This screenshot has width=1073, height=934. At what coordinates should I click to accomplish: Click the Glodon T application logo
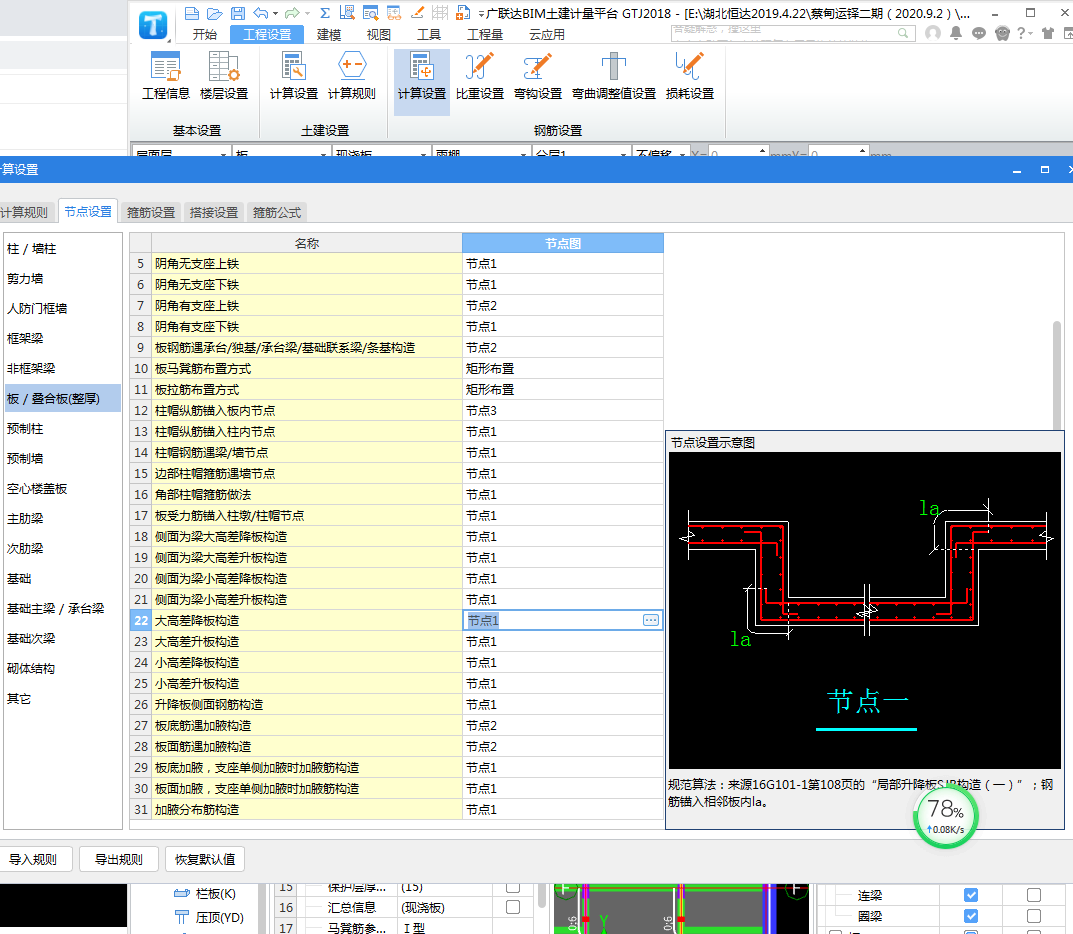point(153,26)
